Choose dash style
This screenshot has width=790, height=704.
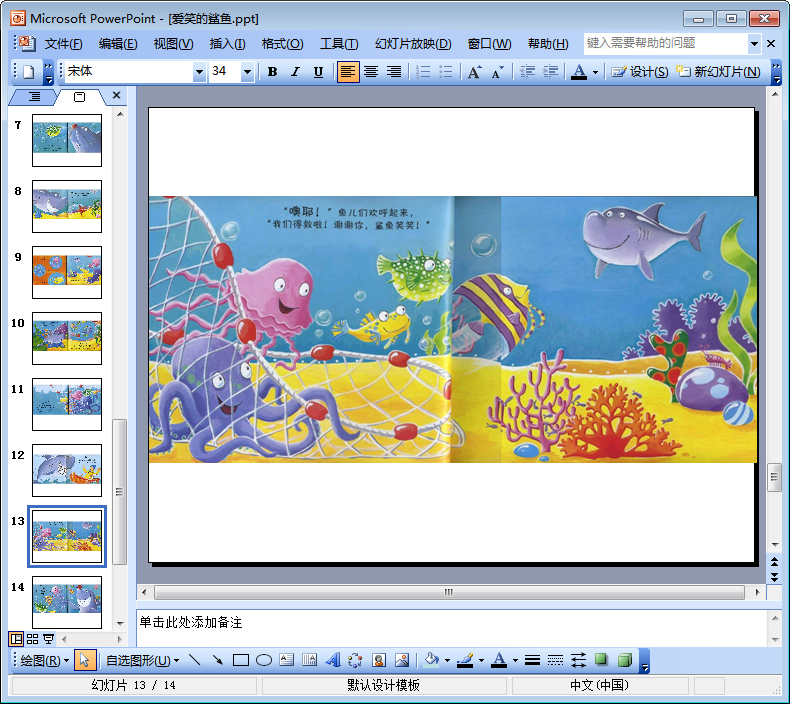coord(555,660)
